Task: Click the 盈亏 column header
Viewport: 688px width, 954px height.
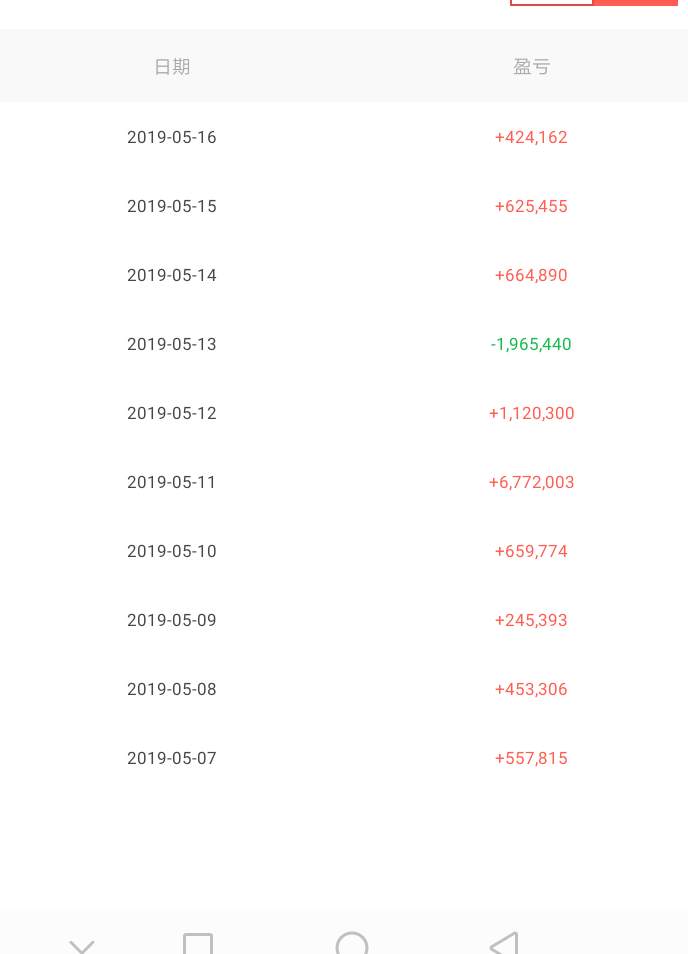Action: pos(531,66)
